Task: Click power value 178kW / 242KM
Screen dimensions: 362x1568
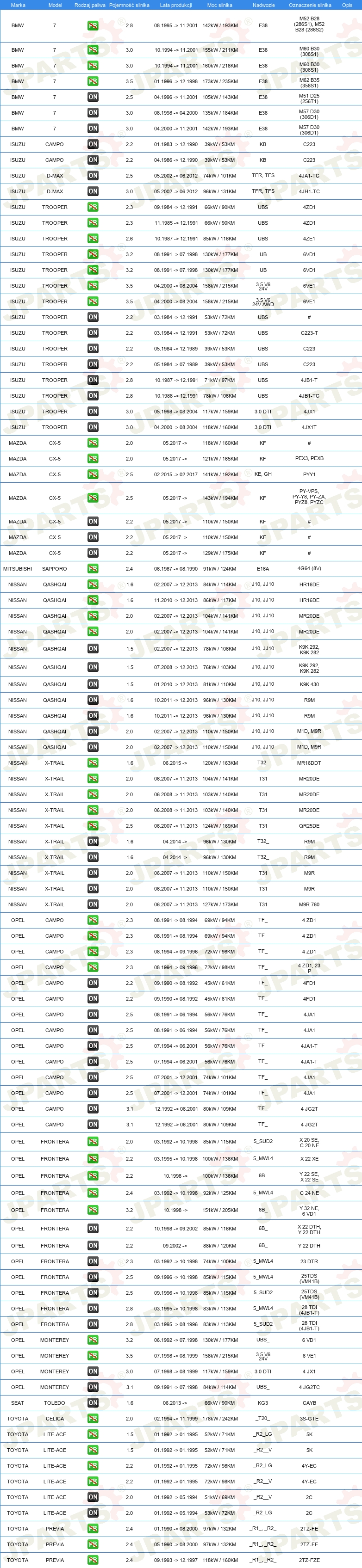Action: coord(220,1419)
